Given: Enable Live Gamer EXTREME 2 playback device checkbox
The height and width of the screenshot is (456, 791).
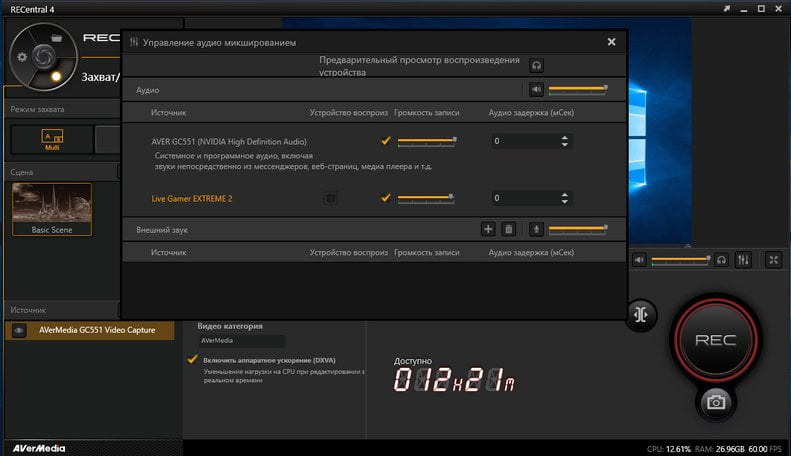Looking at the screenshot, I should (331, 198).
